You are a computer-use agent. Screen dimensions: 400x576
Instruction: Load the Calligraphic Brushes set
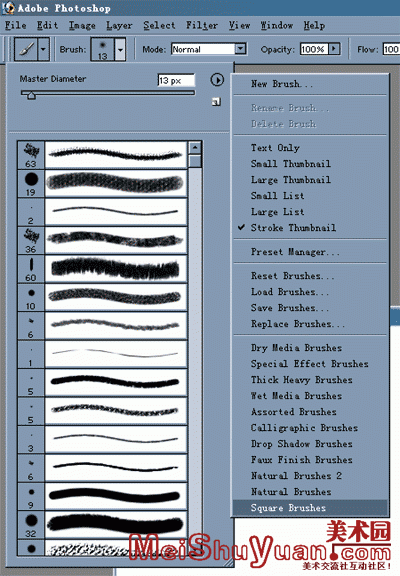click(x=311, y=428)
